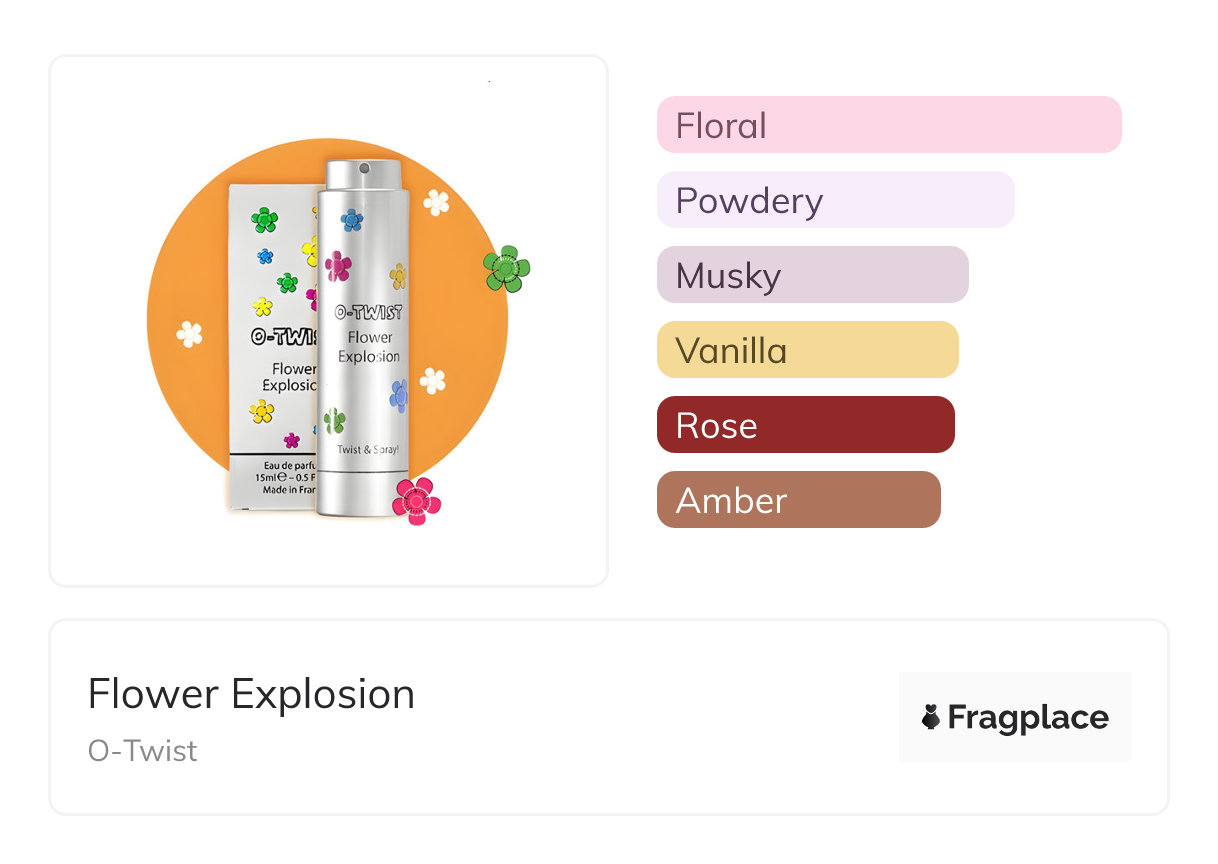
Task: Click the Fragplace logo
Action: (1014, 717)
